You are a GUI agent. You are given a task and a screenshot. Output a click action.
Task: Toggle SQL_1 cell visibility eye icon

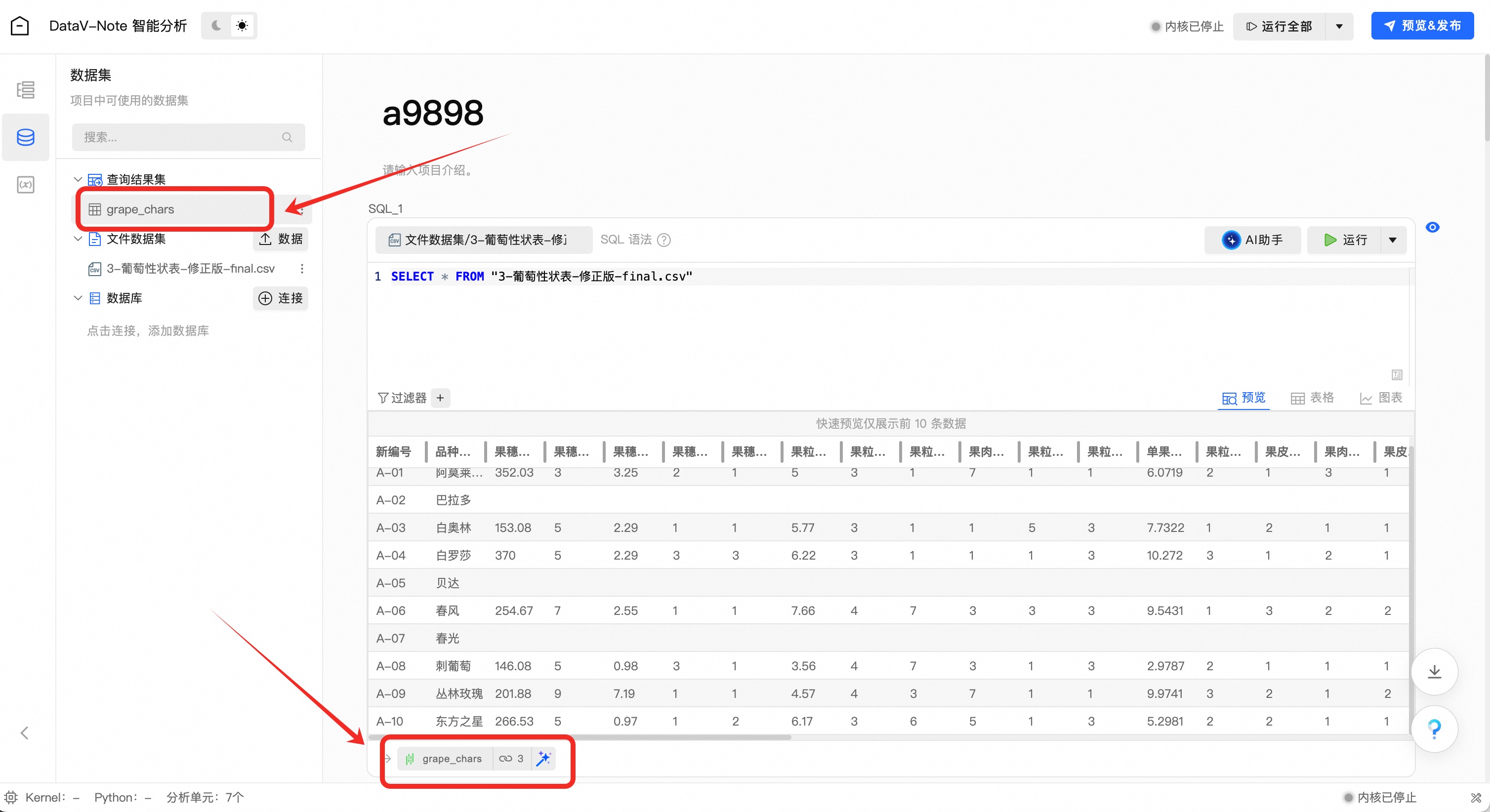tap(1432, 227)
